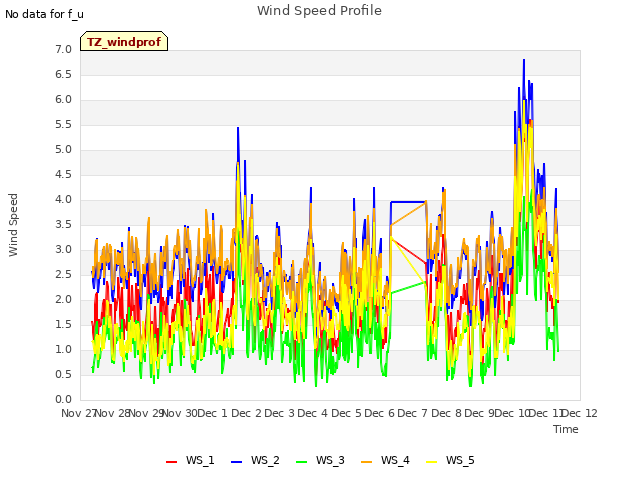Click the 5.5 y-axis tick label
This screenshot has width=640, height=480.
coord(63,124)
